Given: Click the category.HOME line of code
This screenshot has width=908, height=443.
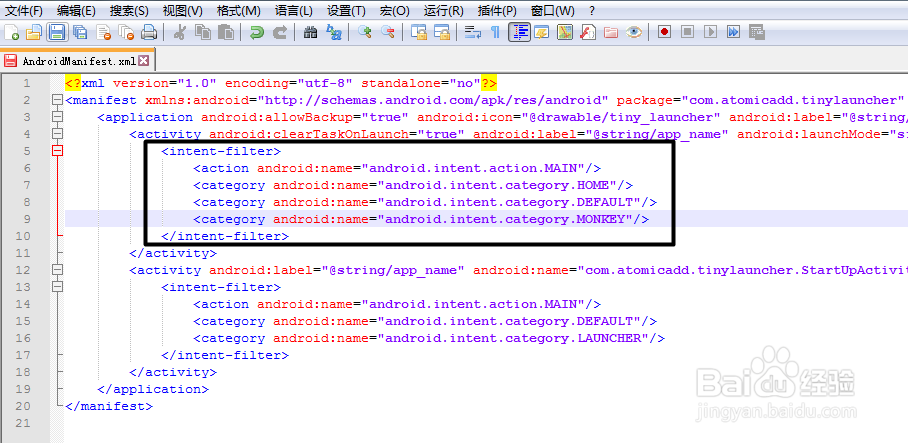Looking at the screenshot, I should point(413,185).
